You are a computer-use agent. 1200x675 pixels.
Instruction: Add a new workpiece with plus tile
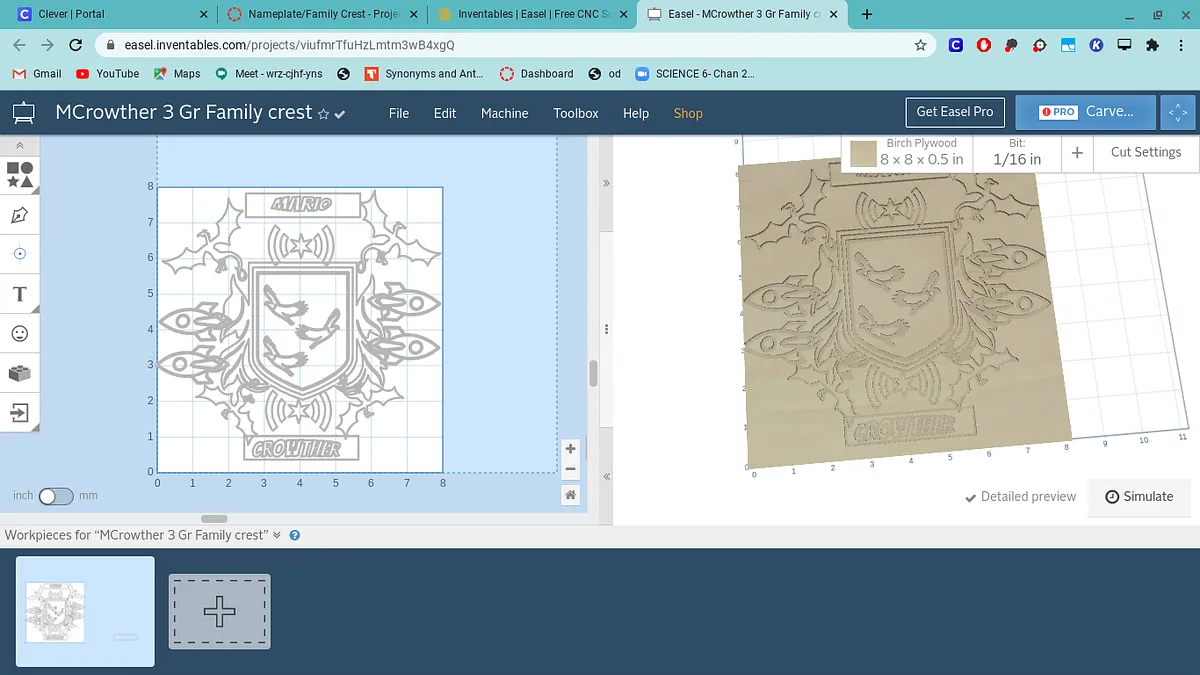[x=219, y=611]
